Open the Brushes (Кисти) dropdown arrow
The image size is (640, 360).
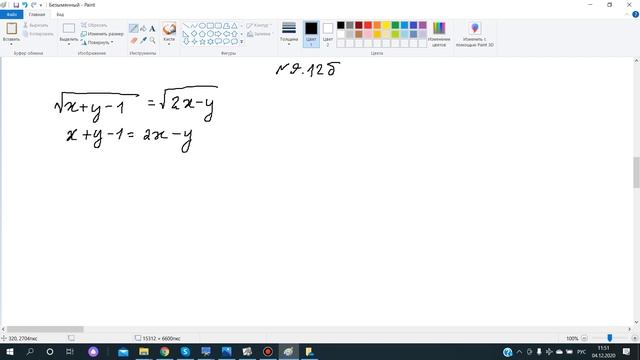tap(169, 43)
